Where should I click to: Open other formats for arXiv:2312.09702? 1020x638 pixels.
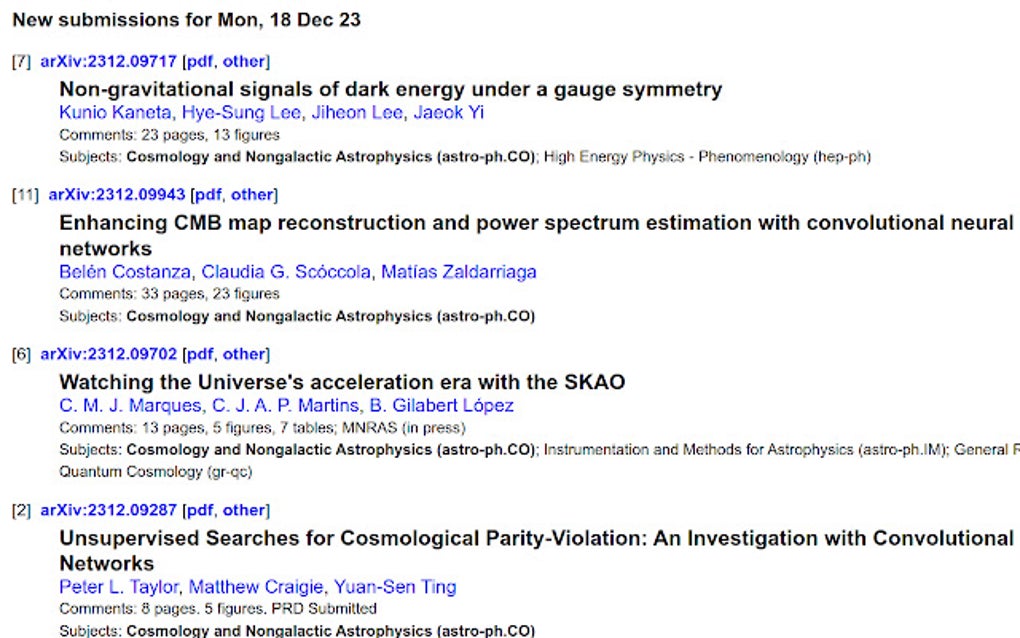(243, 354)
